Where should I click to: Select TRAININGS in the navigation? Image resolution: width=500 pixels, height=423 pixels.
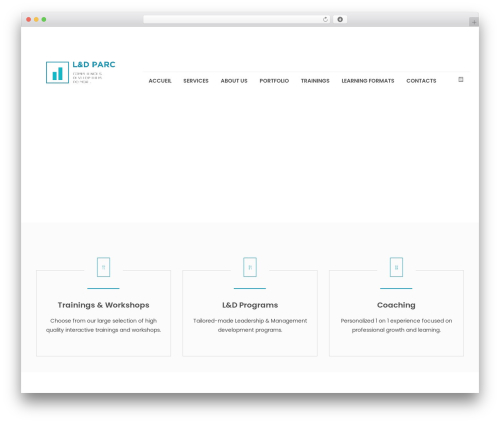coord(315,81)
